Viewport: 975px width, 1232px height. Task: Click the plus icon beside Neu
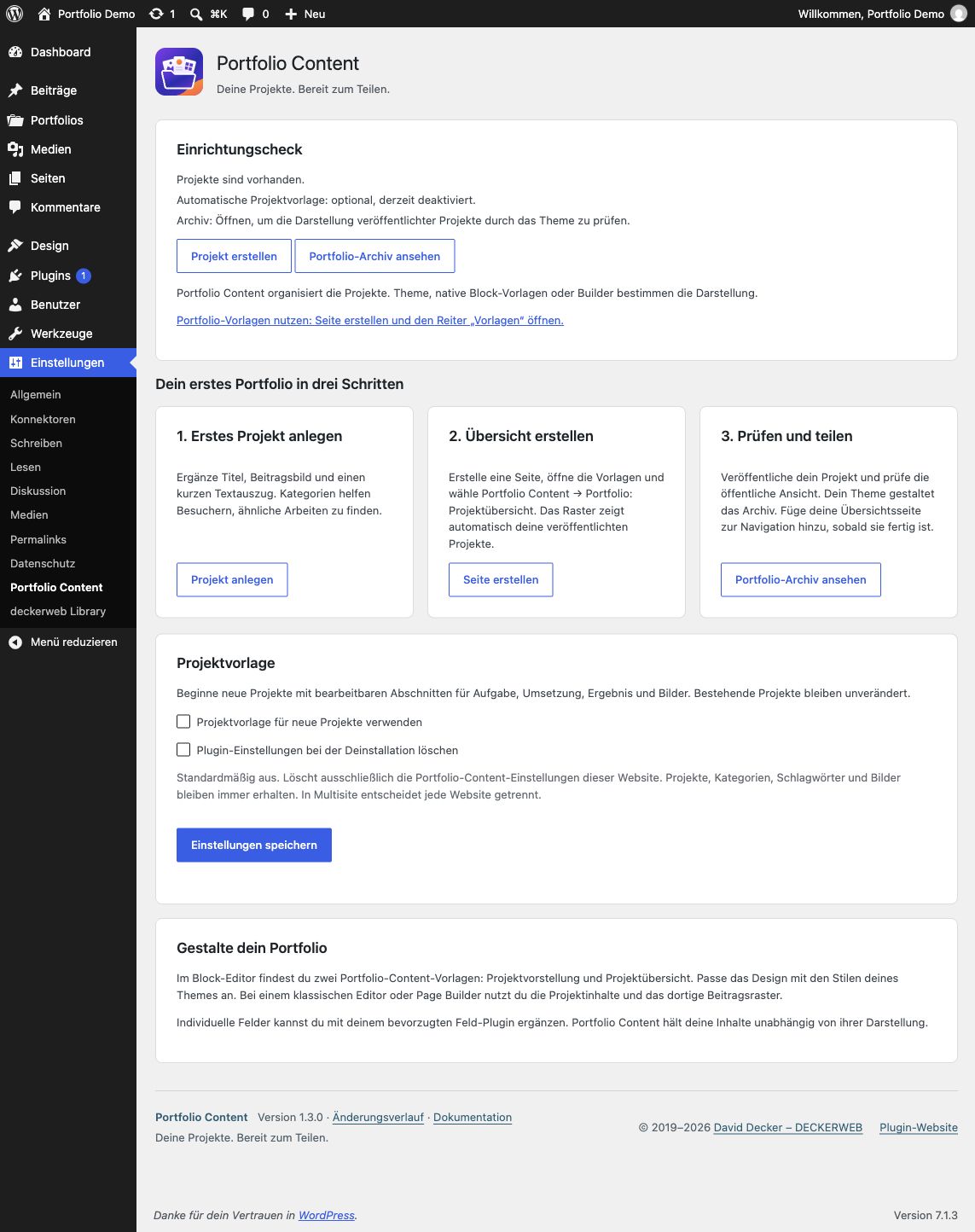(x=291, y=14)
